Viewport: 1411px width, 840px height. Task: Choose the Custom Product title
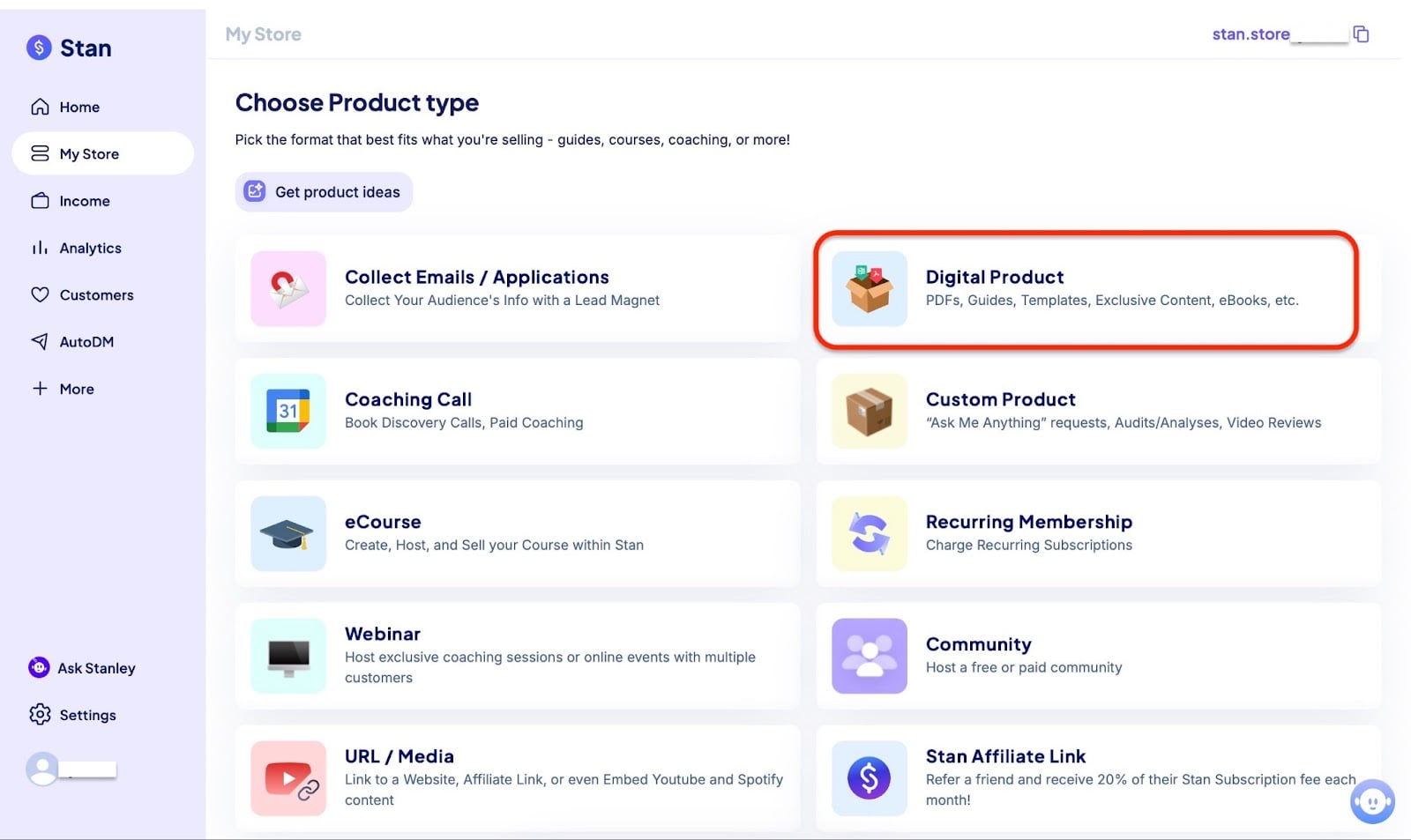point(1001,399)
